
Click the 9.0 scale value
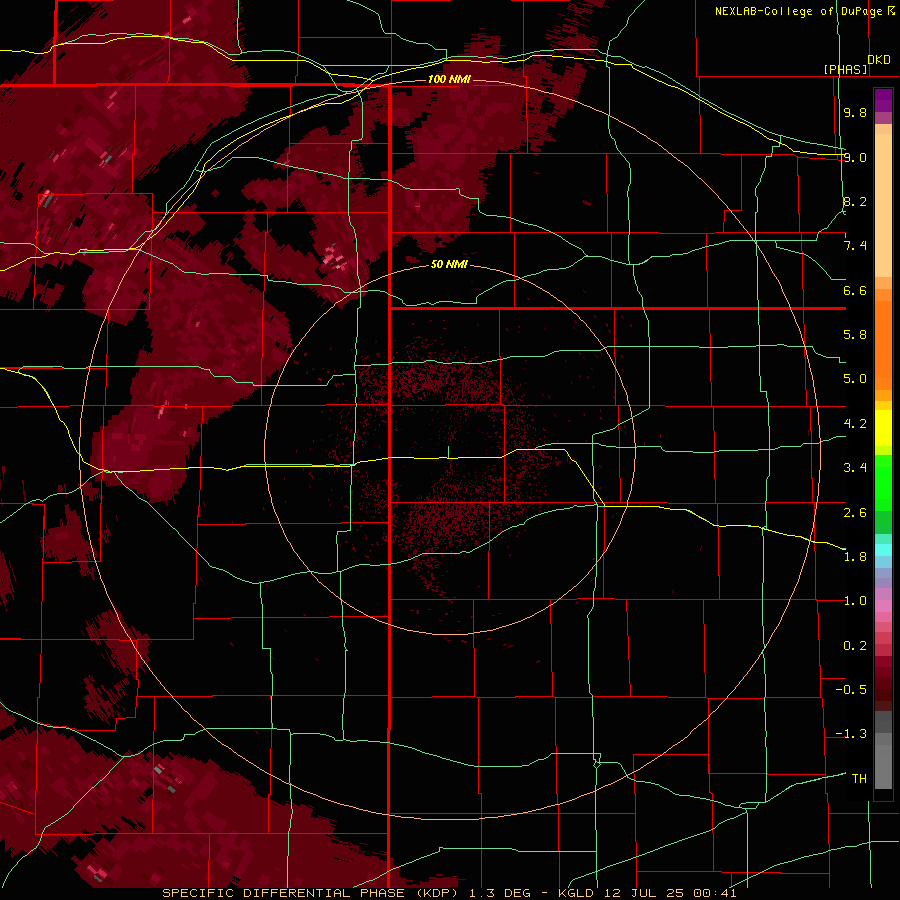click(x=855, y=157)
